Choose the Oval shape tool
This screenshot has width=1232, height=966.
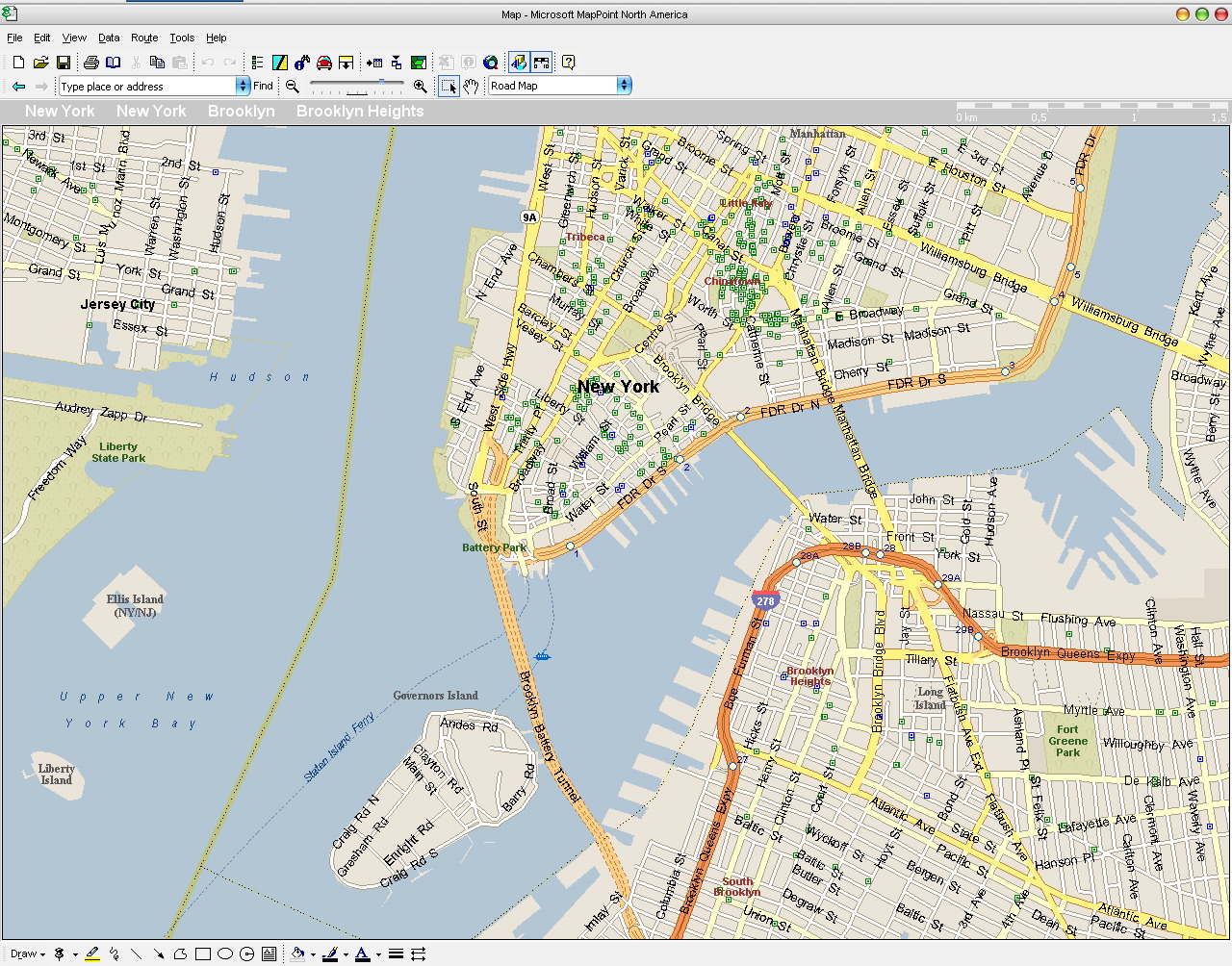click(x=224, y=953)
